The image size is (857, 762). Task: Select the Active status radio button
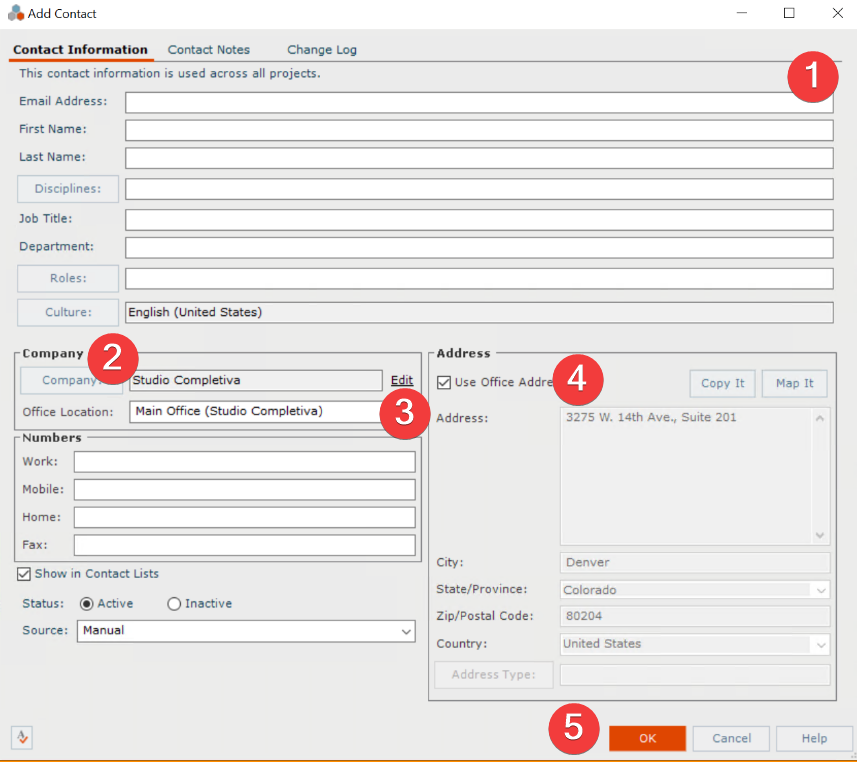coord(90,603)
